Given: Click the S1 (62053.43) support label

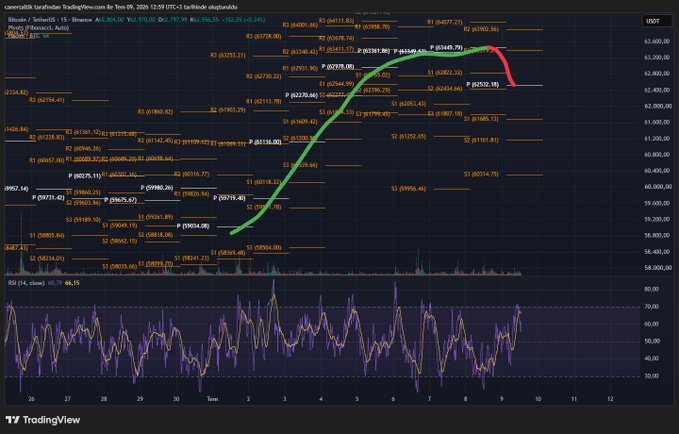Looking at the screenshot, I should coord(409,104).
